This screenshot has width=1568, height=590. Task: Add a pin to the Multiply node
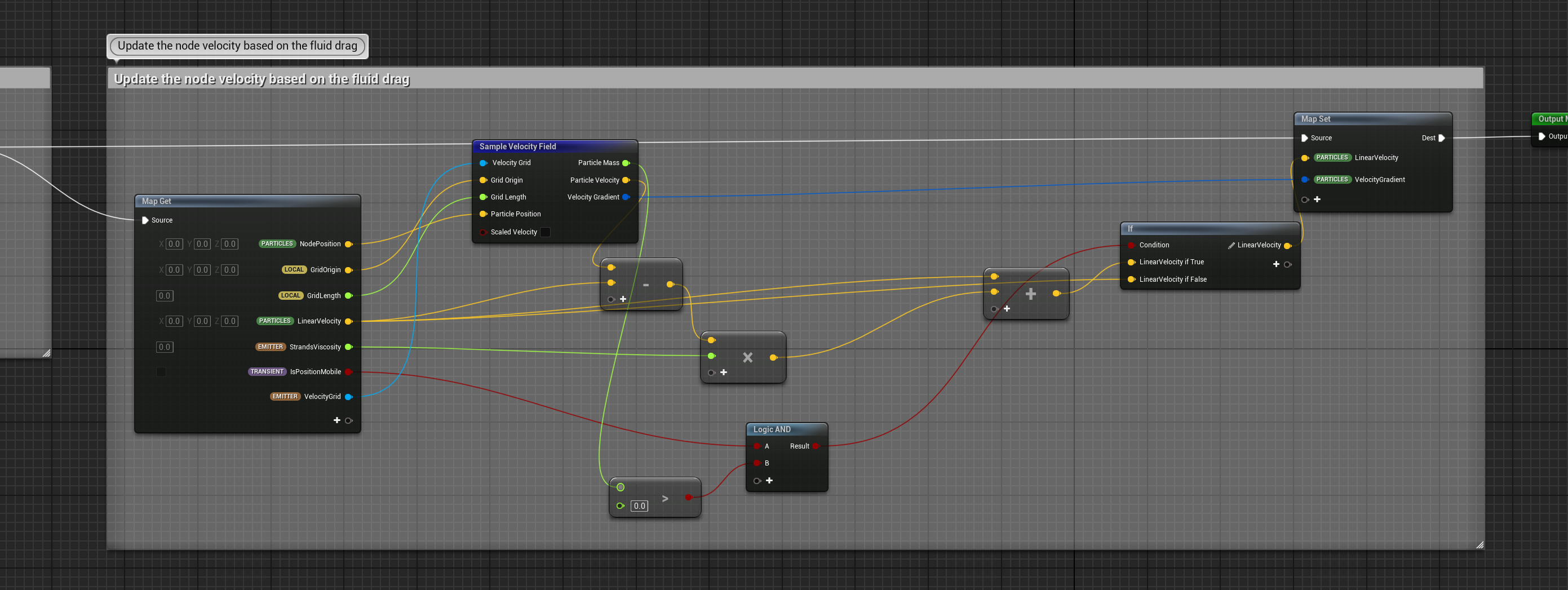pos(723,372)
